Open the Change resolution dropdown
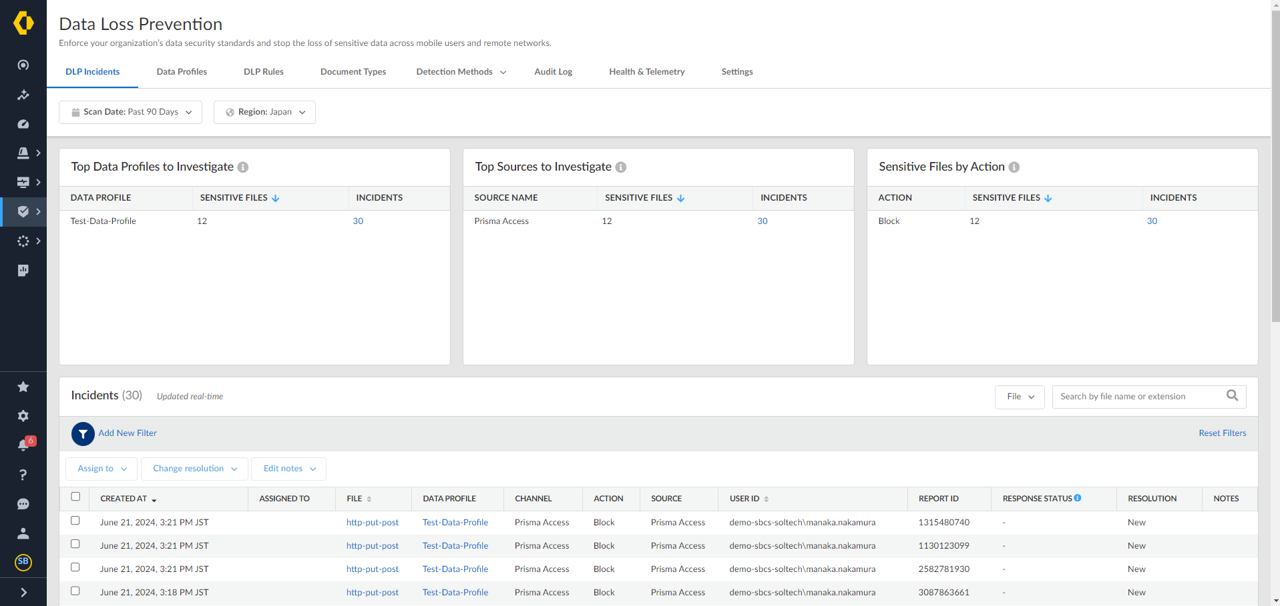The width and height of the screenshot is (1280, 606). tap(194, 468)
